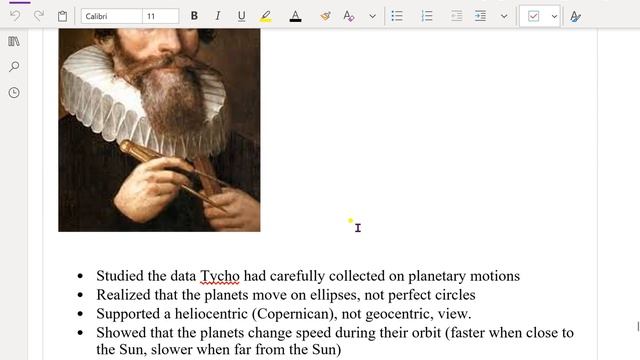Undo the last action
The height and width of the screenshot is (360, 640).
coord(15,16)
